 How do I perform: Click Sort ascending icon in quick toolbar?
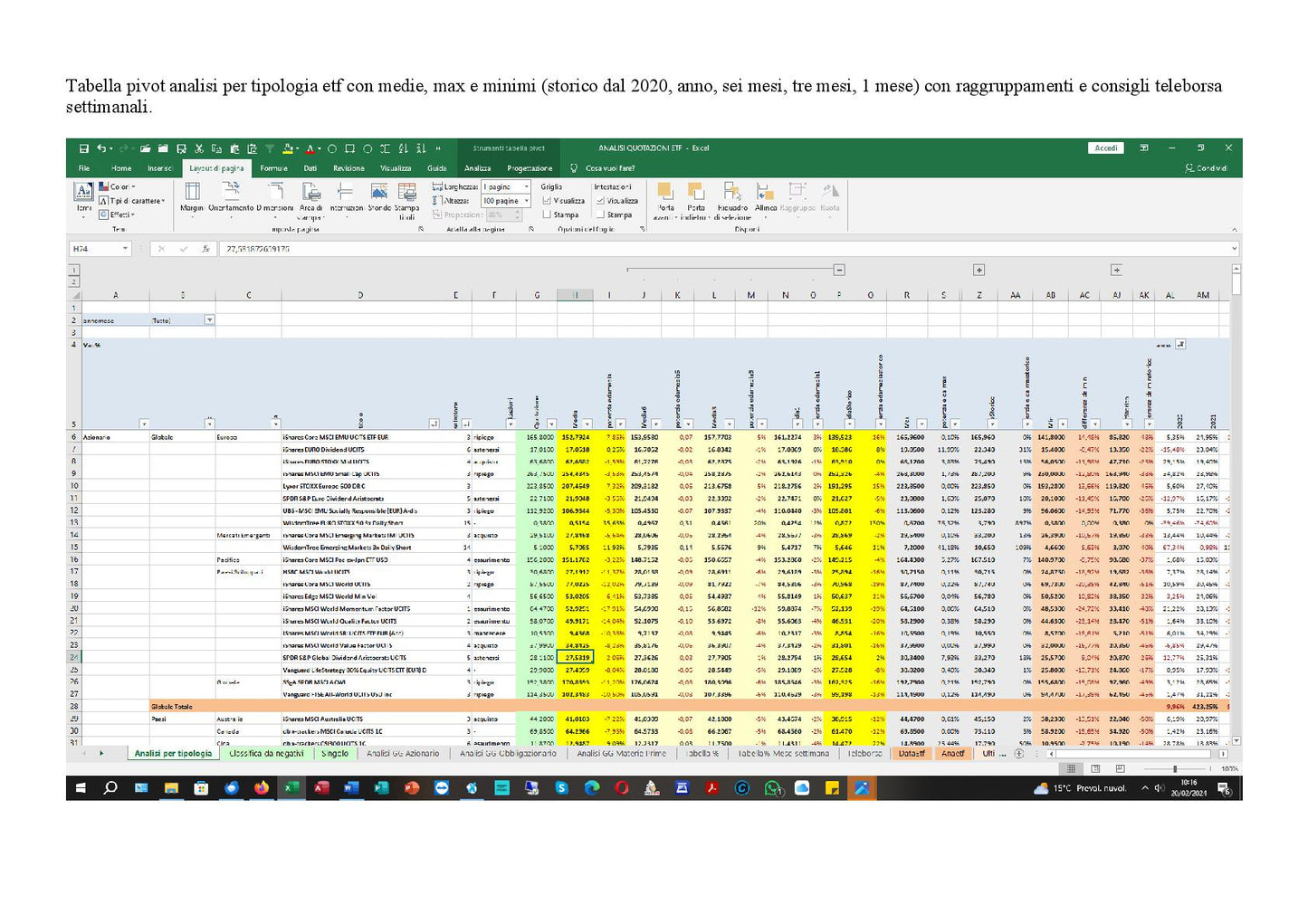pyautogui.click(x=403, y=148)
